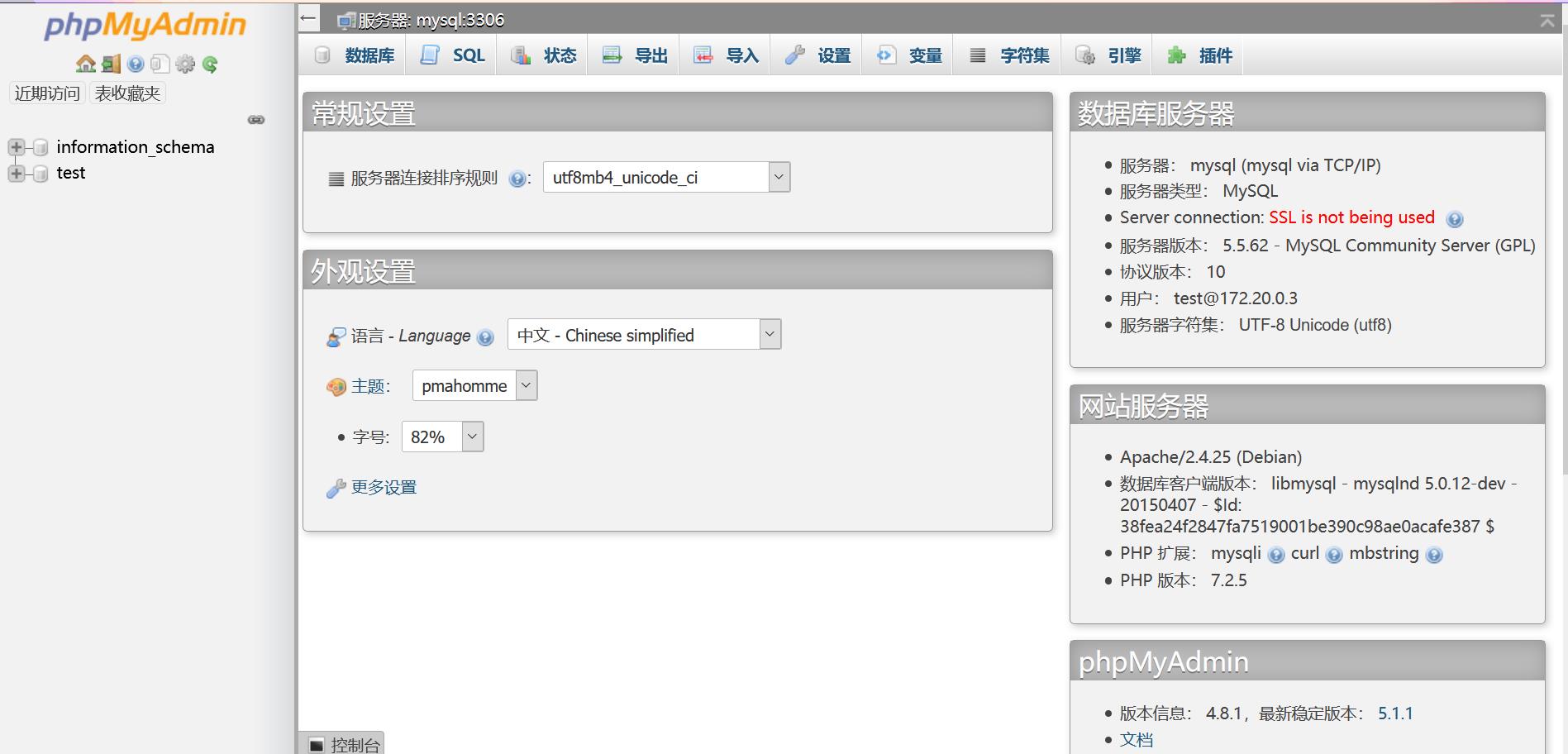Screen dimensions: 1568x754
Task: Expand the test database tree node
Action: [16, 173]
